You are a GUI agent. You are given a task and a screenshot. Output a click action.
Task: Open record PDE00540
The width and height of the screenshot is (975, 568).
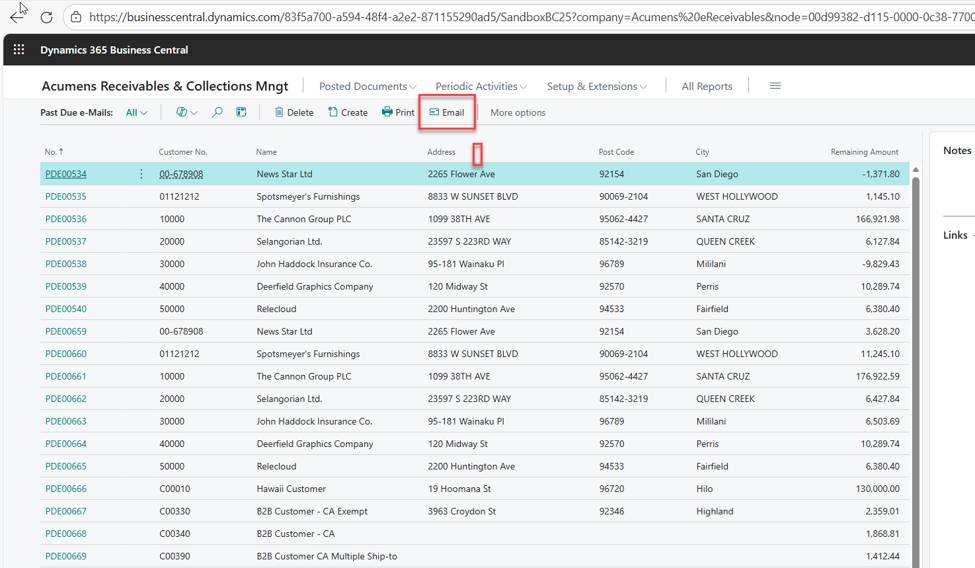(65, 309)
